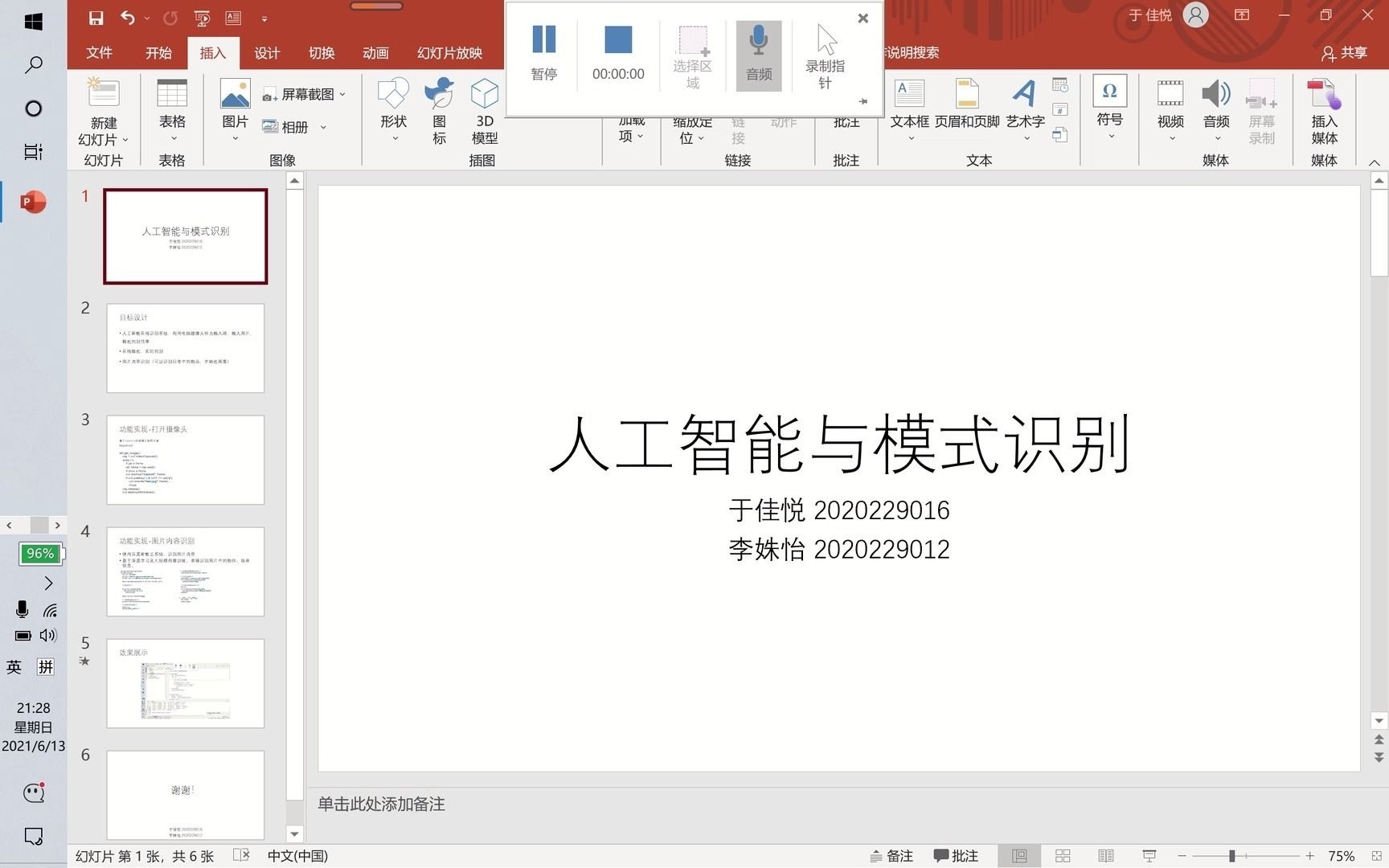Pause recording with the 暂停 button
Image resolution: width=1389 pixels, height=868 pixels.
543,52
